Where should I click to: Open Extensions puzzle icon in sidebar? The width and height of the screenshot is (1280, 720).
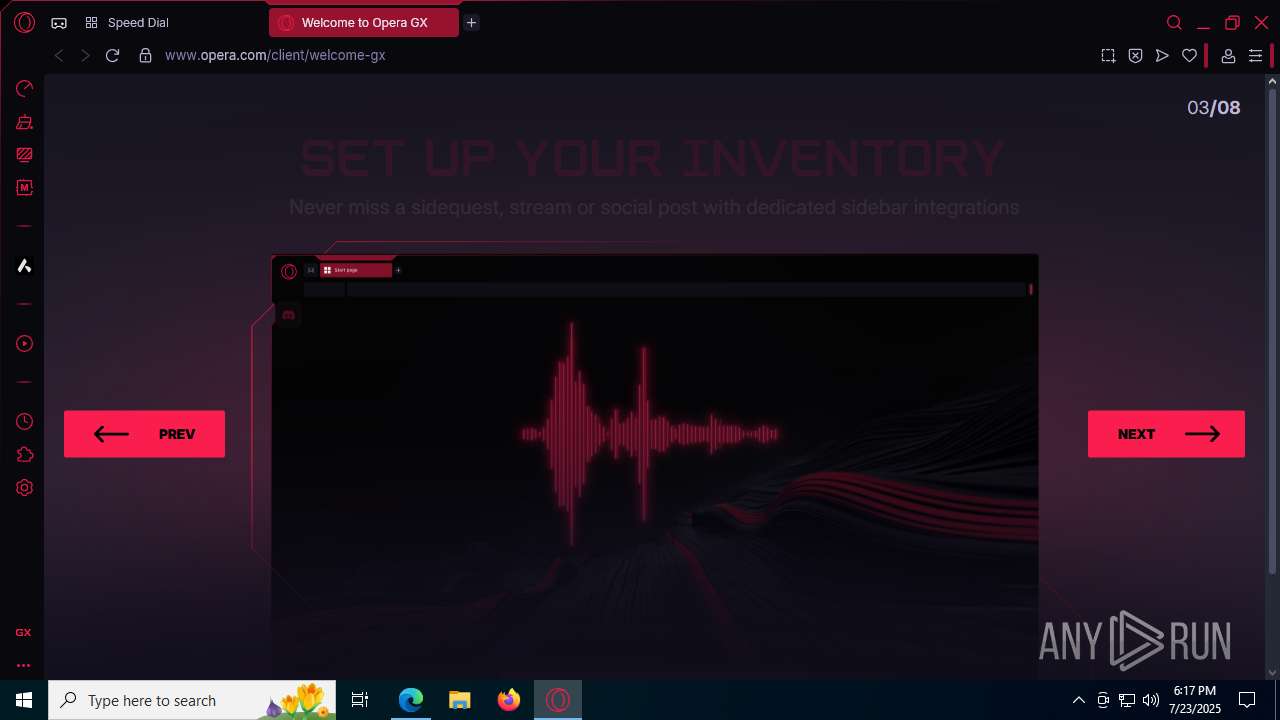[x=25, y=455]
